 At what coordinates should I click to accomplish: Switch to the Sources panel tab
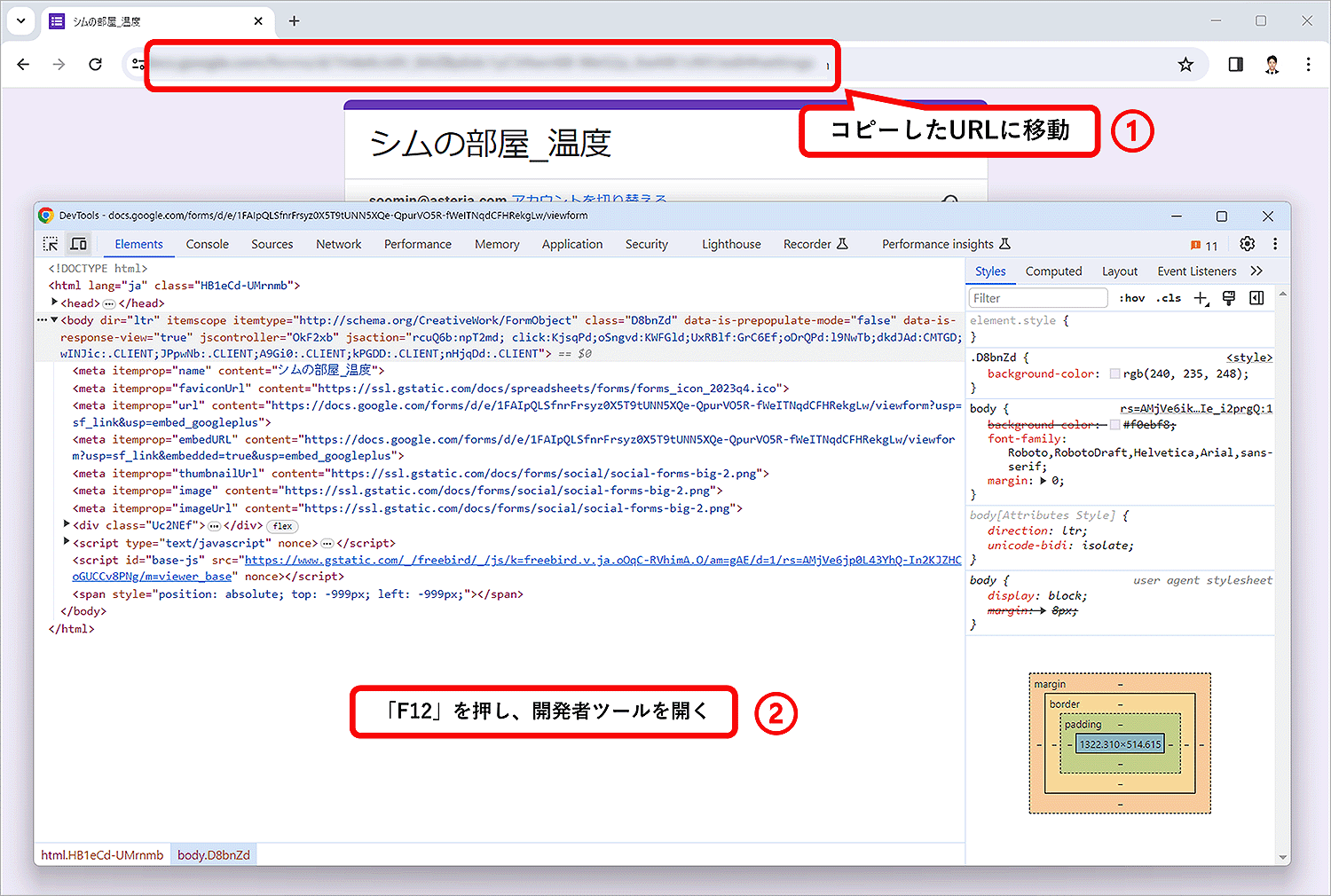[x=272, y=244]
